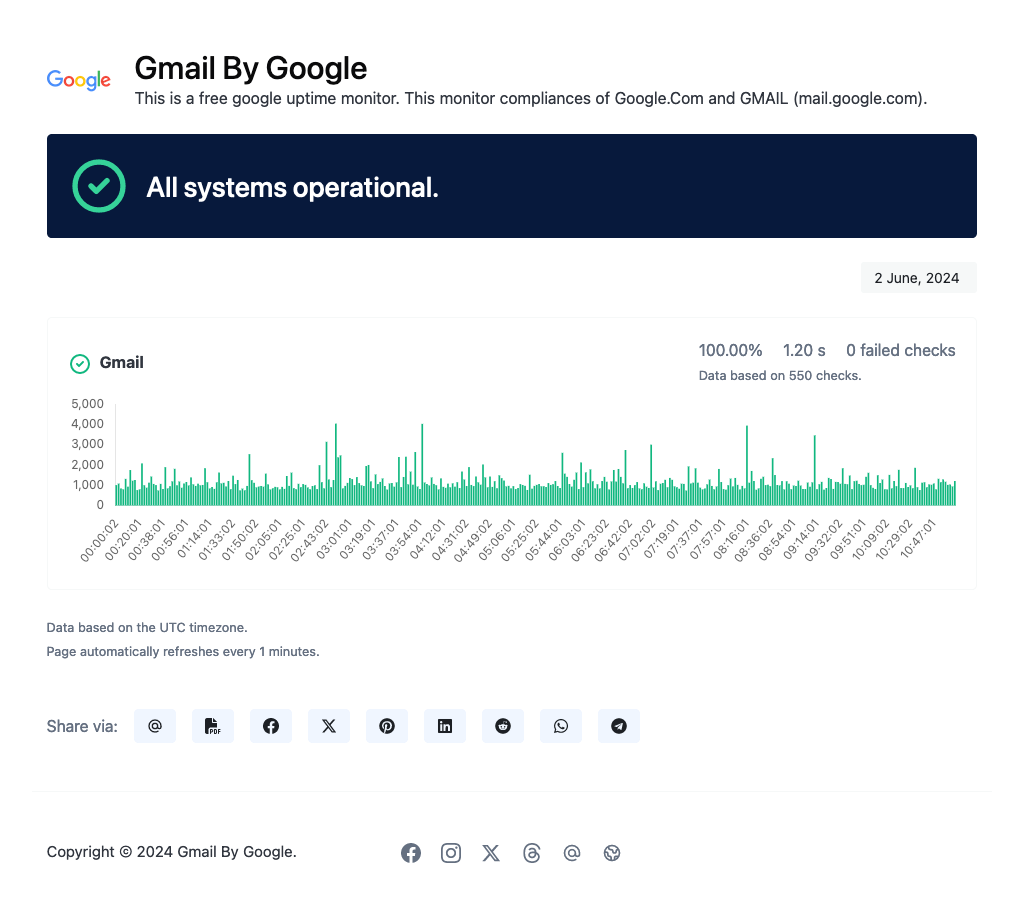Open the Gmail monitor name link
Viewport: 1023px width, 912px height.
pyautogui.click(x=122, y=363)
